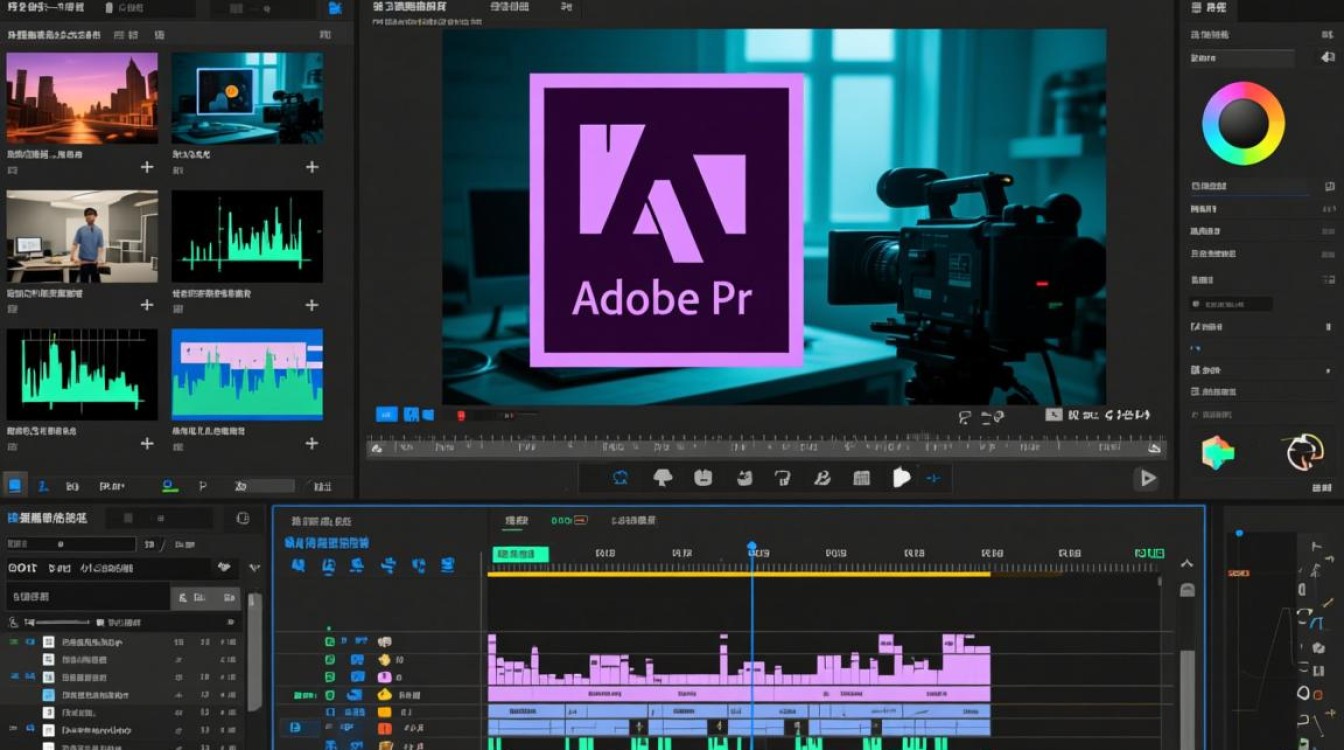Click the blue loop icon in monitor toolbar

[x=620, y=478]
